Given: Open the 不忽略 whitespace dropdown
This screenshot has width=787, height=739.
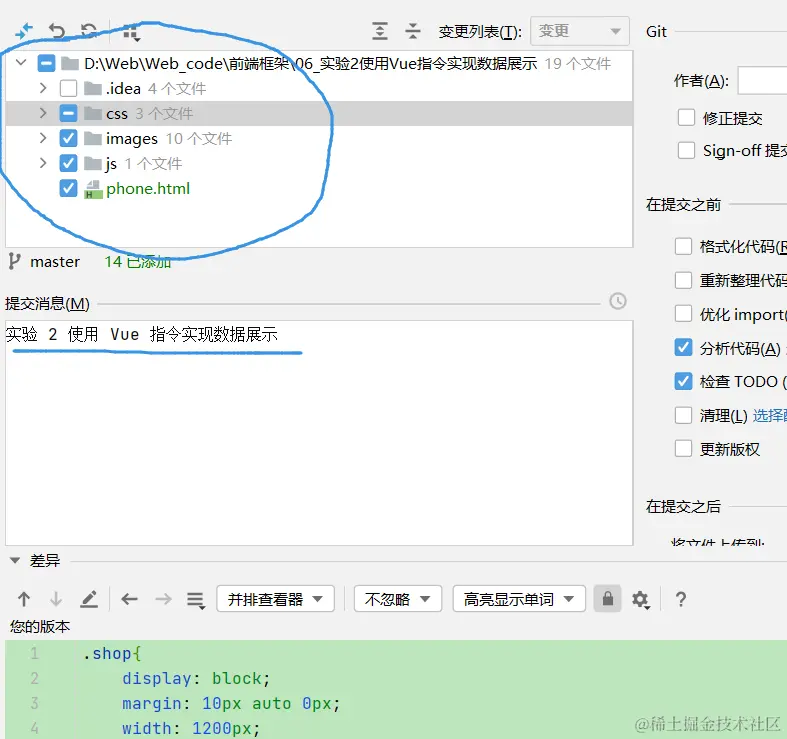Looking at the screenshot, I should [x=398, y=599].
